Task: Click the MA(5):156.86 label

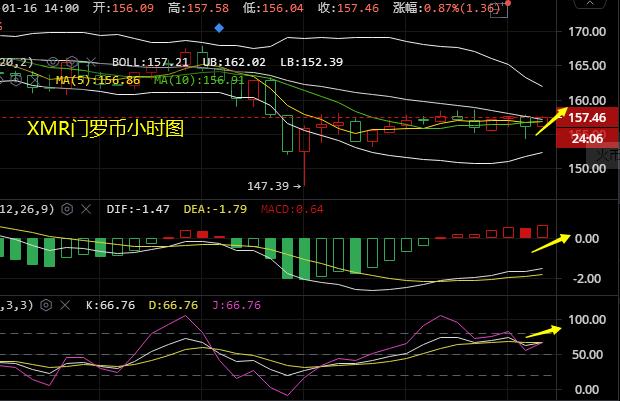Action: pos(98,80)
